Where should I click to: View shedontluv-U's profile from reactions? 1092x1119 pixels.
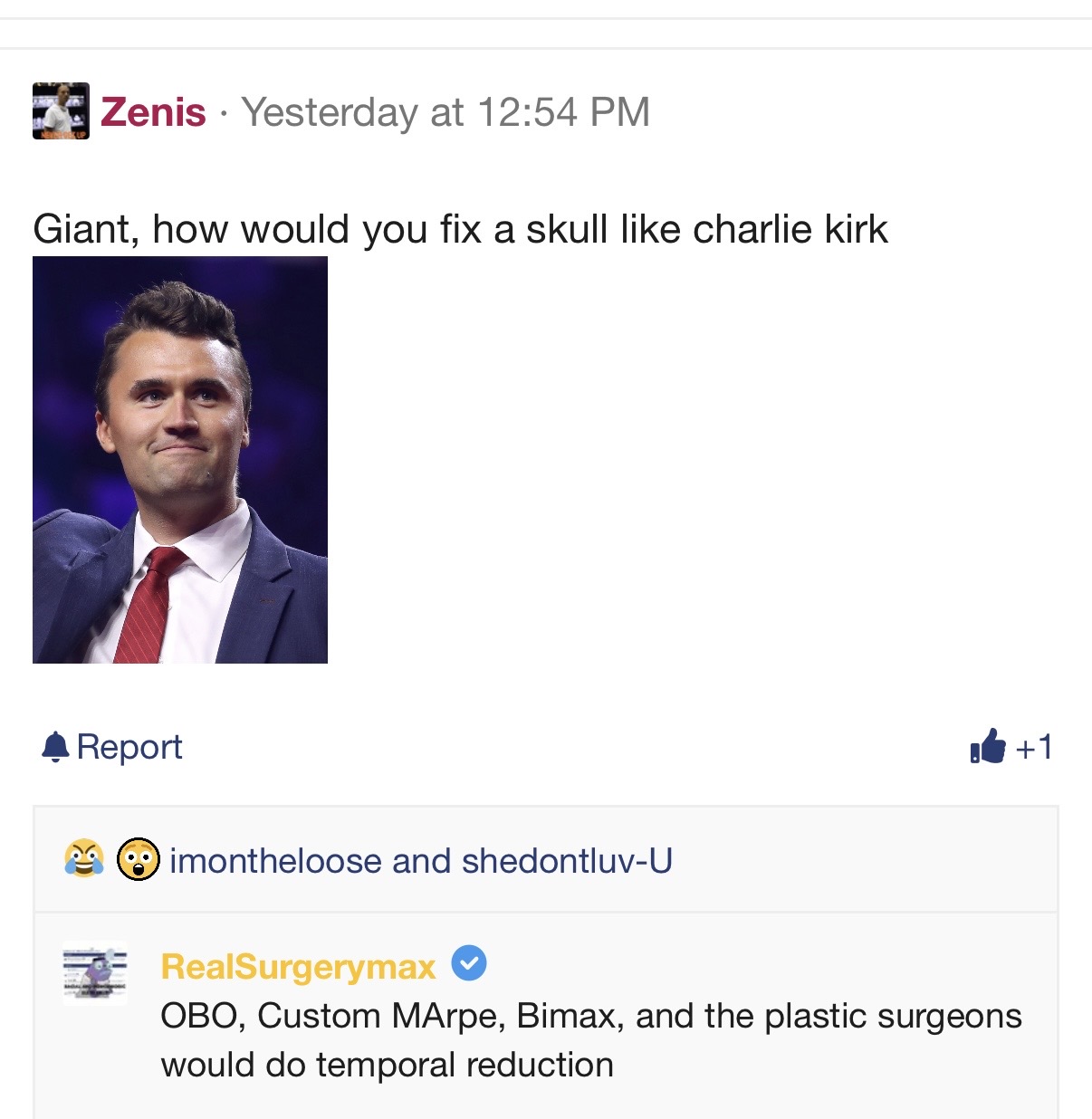(x=567, y=861)
